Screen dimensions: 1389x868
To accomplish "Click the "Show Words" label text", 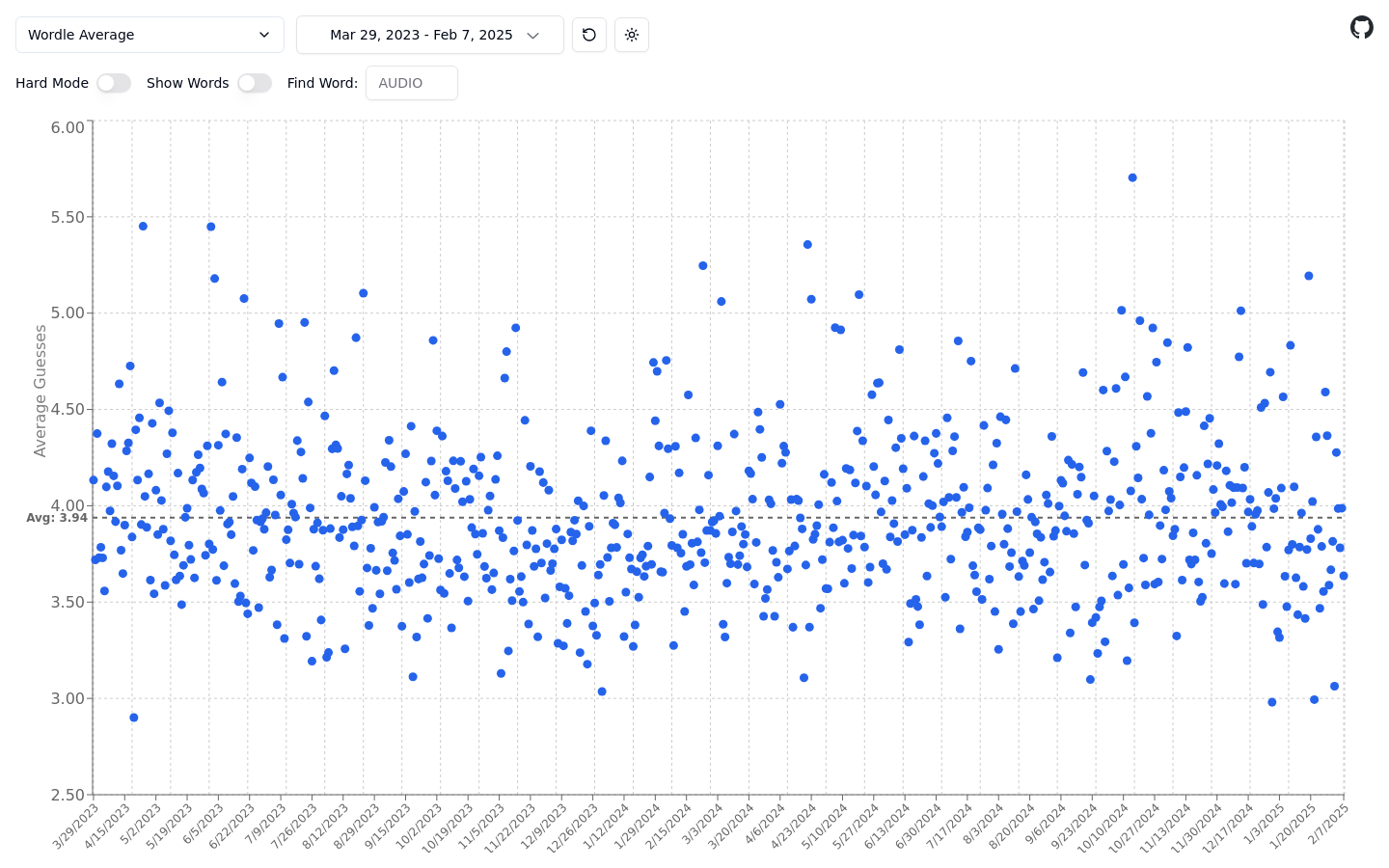I will pyautogui.click(x=188, y=83).
